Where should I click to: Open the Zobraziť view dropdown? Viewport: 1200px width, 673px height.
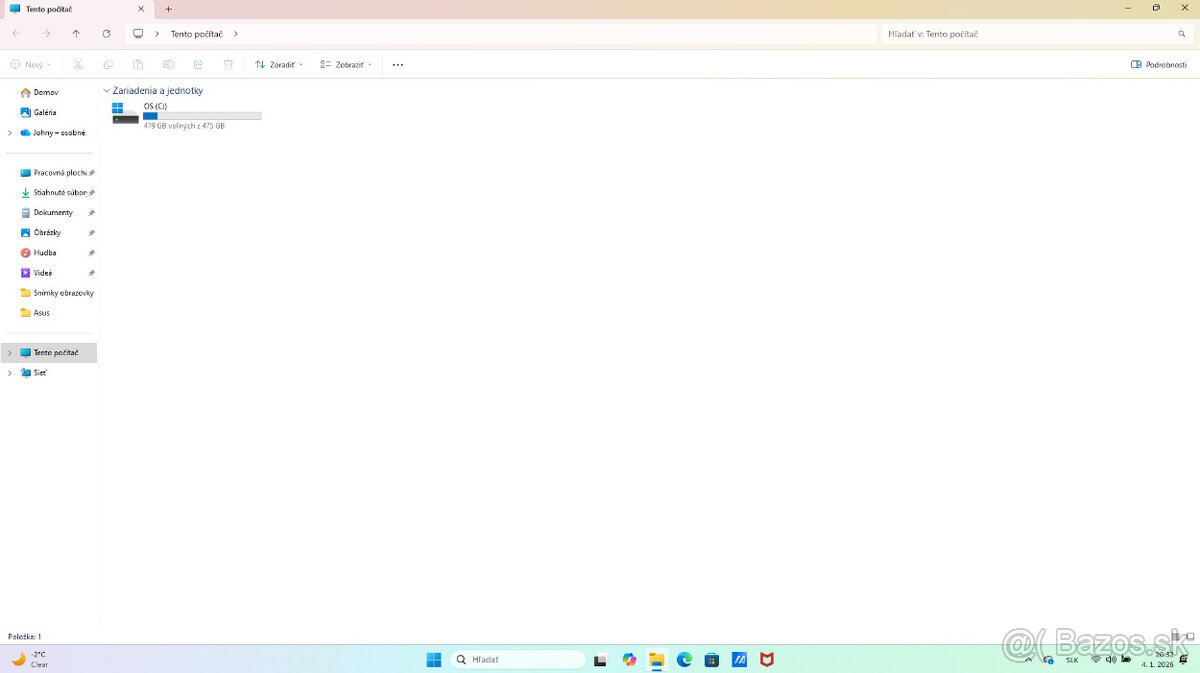click(346, 65)
